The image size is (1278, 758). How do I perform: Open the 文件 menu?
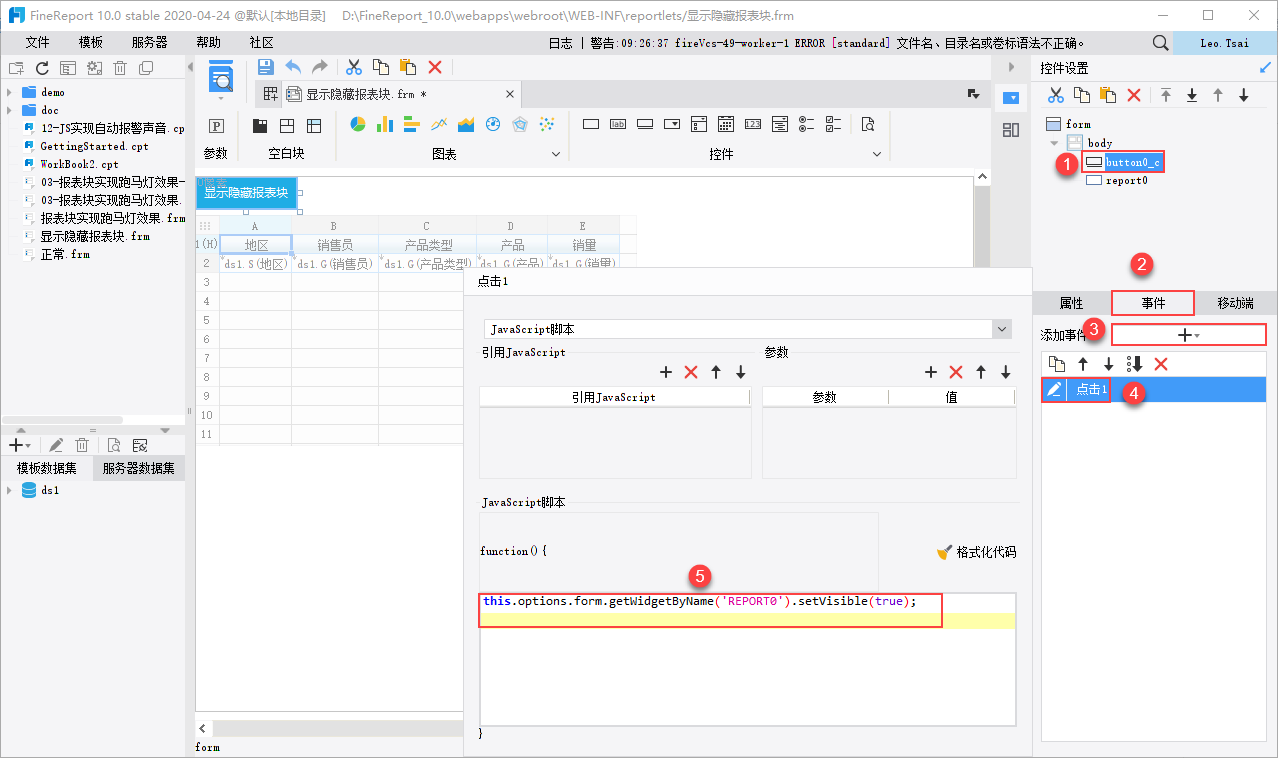37,43
